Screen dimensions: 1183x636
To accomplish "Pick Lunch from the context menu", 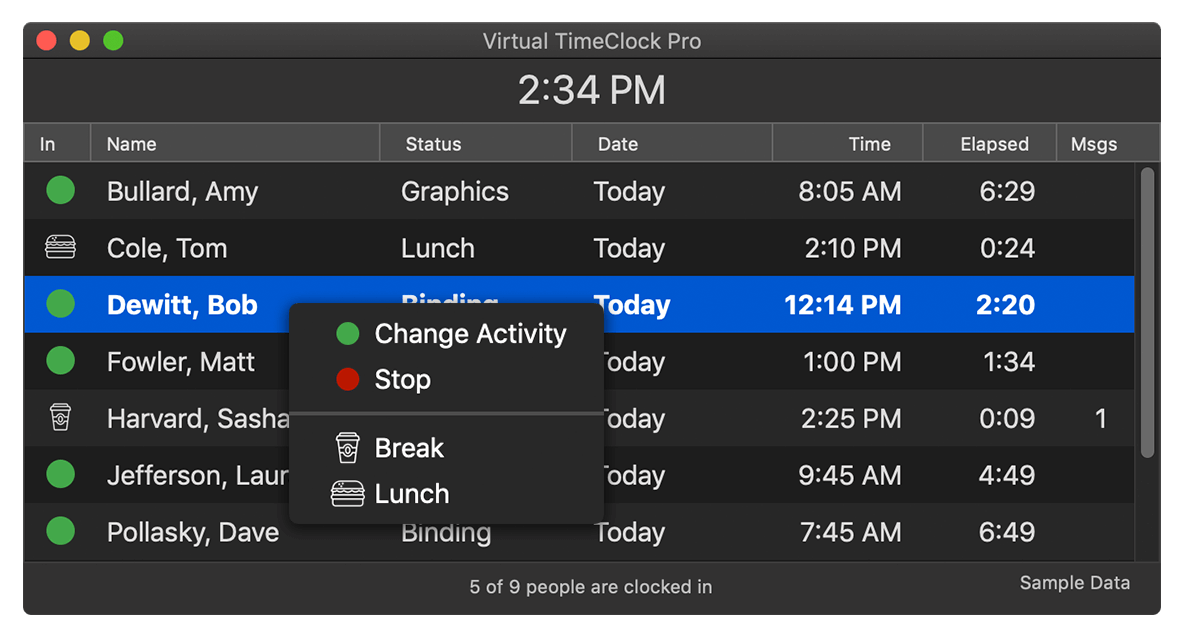I will pyautogui.click(x=411, y=494).
